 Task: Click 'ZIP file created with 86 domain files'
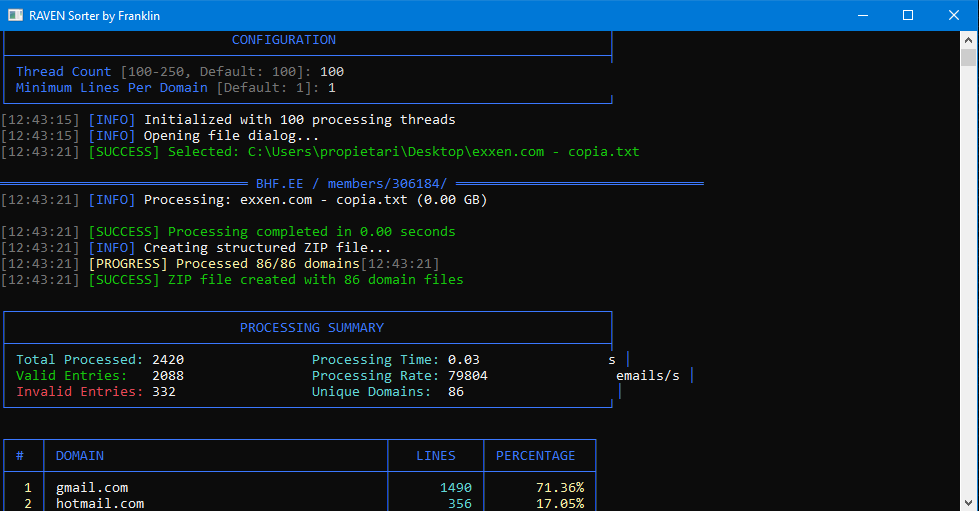tap(315, 280)
